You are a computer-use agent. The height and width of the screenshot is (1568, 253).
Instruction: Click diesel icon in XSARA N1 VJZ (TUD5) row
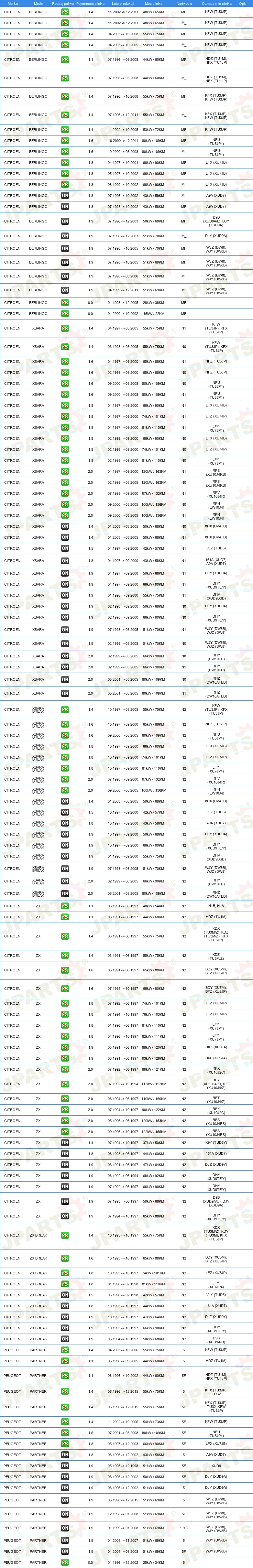pyautogui.click(x=65, y=548)
